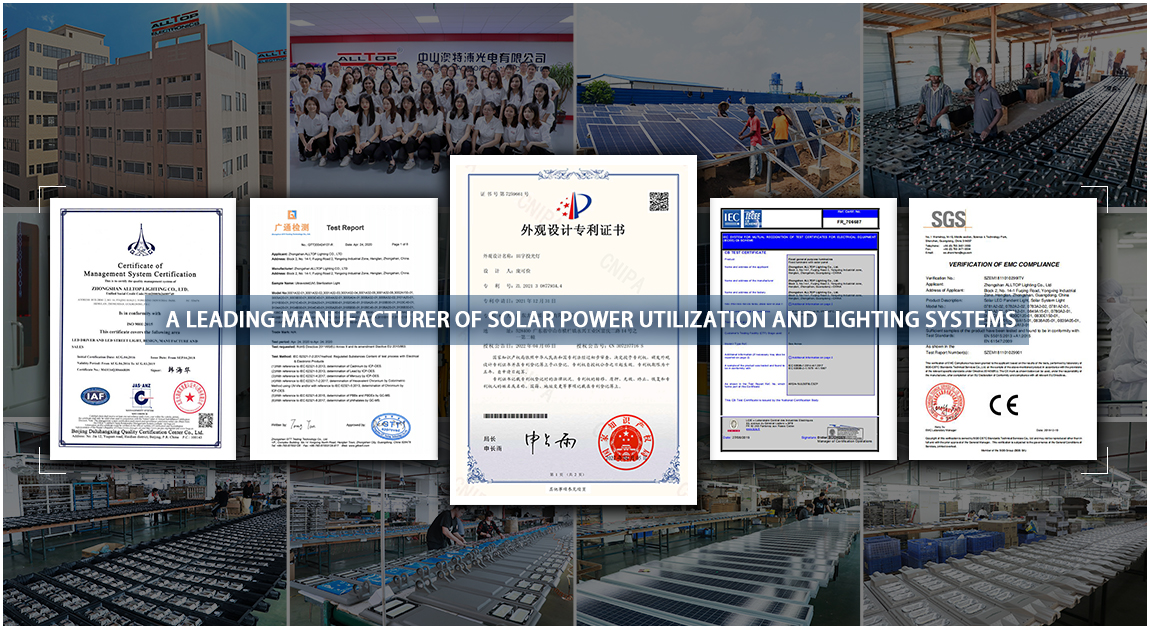Open the SGS EMC compliance certificate
This screenshot has width=1150, height=630.
[1003, 329]
